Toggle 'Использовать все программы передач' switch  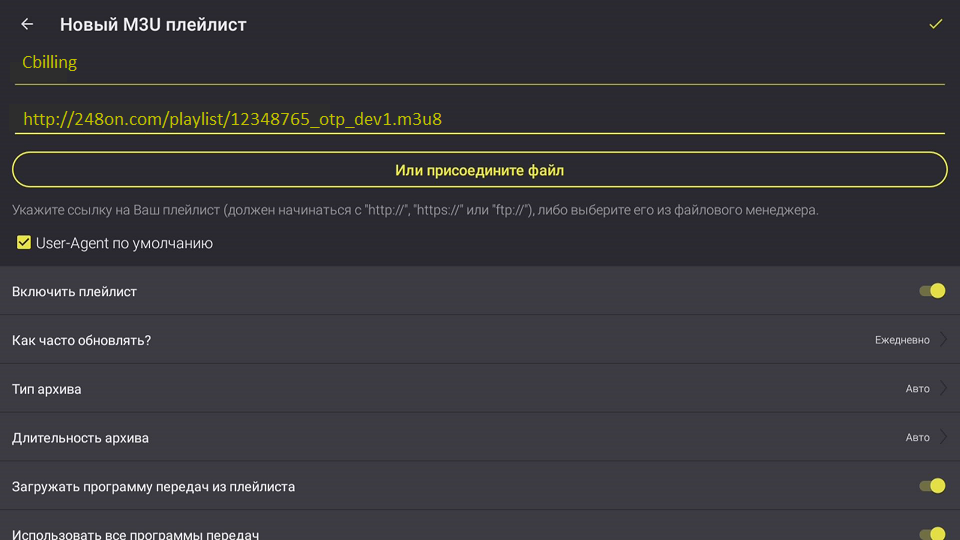932,534
